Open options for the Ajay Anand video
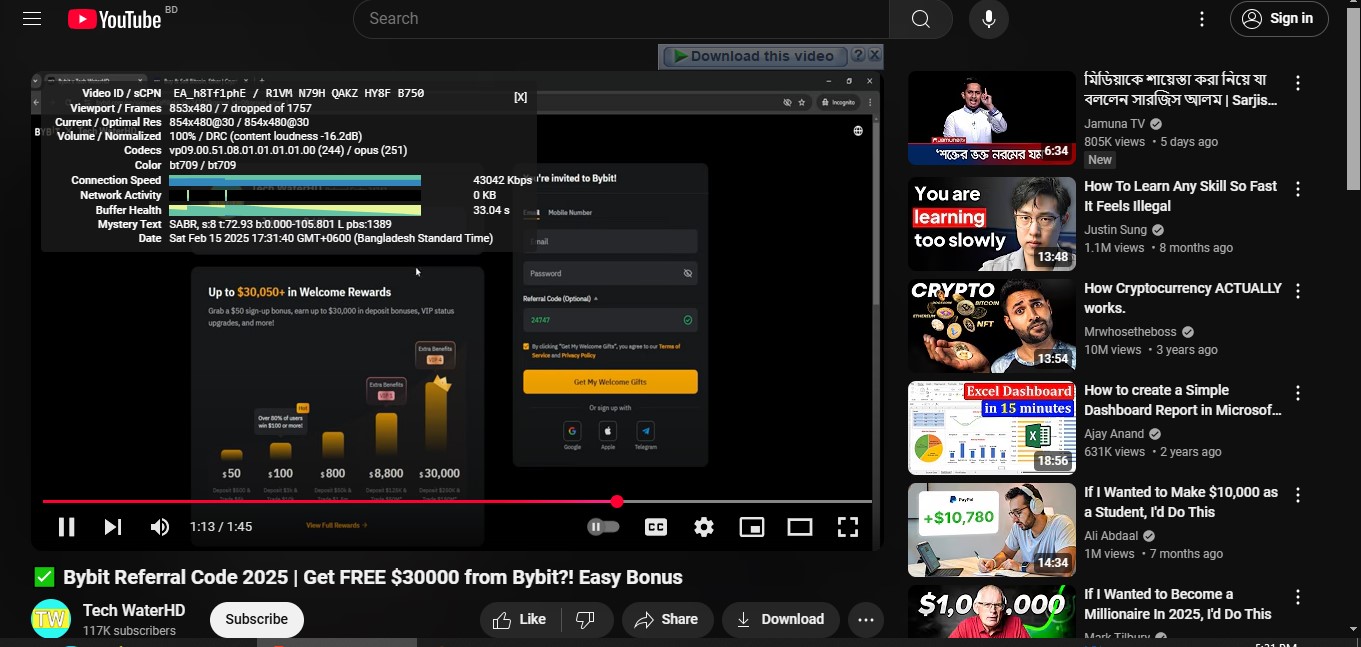1361x647 pixels. (1298, 393)
